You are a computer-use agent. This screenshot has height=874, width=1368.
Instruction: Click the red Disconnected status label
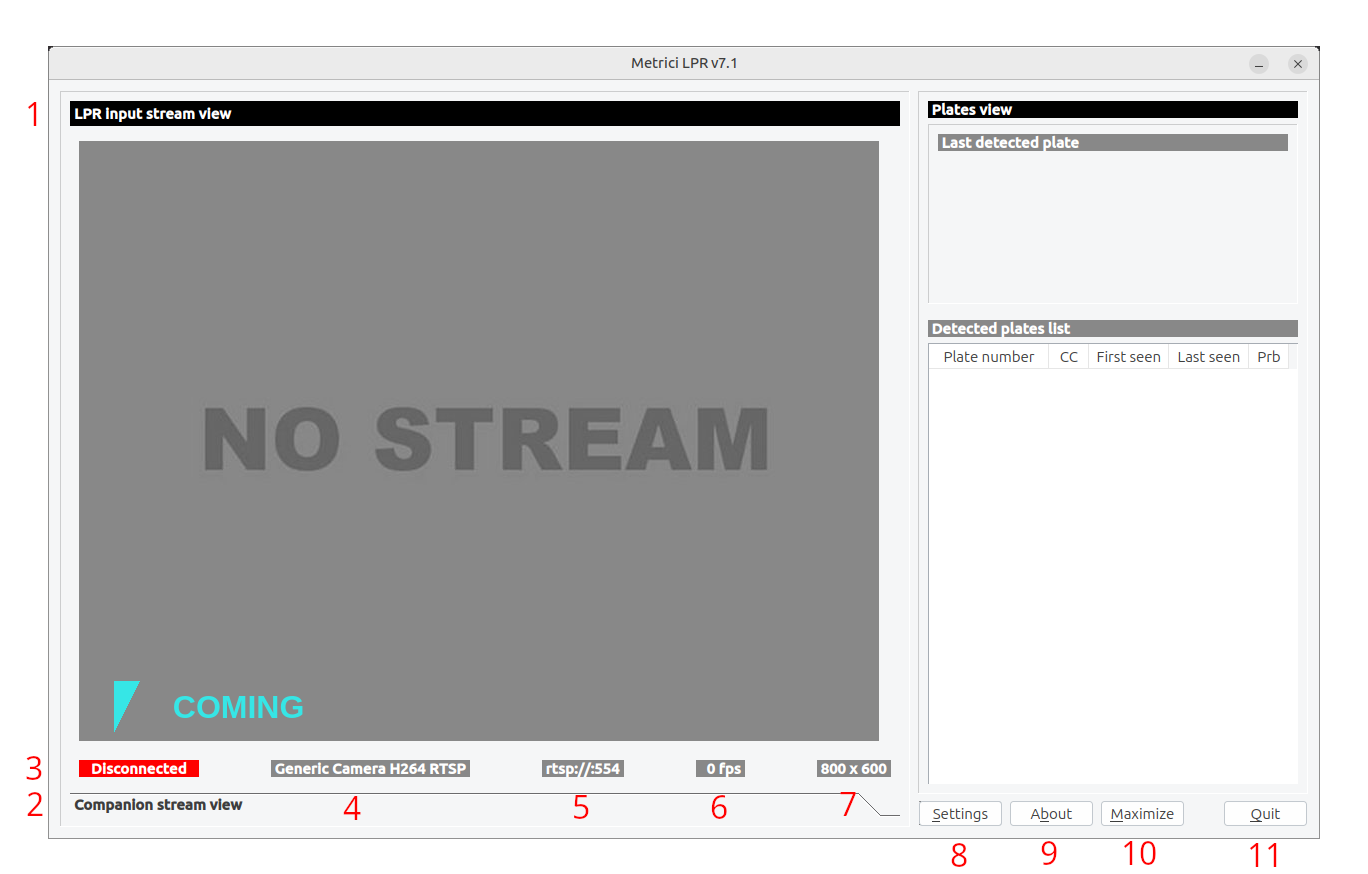click(x=139, y=769)
